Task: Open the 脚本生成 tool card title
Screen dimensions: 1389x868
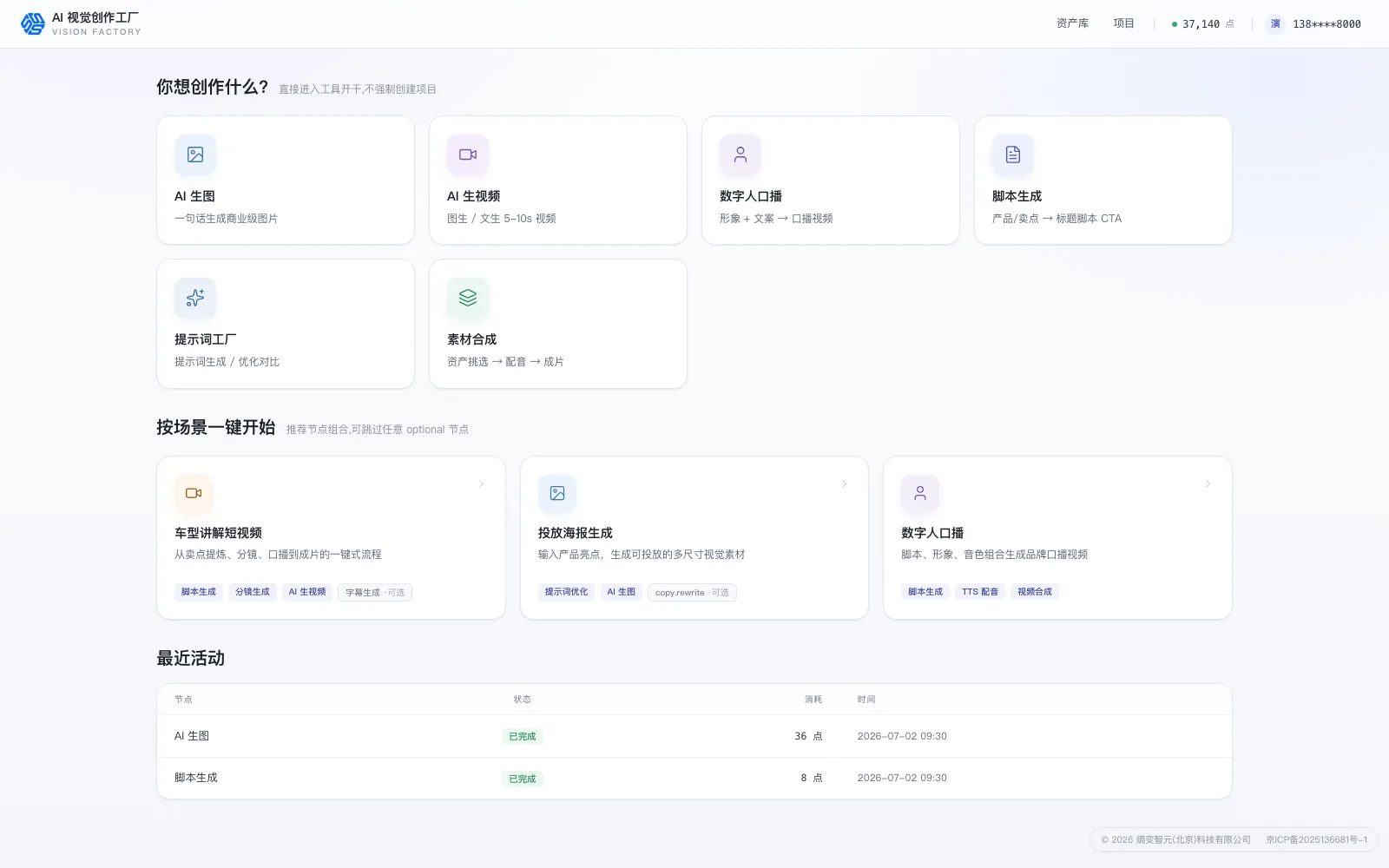Action: 1017,196
